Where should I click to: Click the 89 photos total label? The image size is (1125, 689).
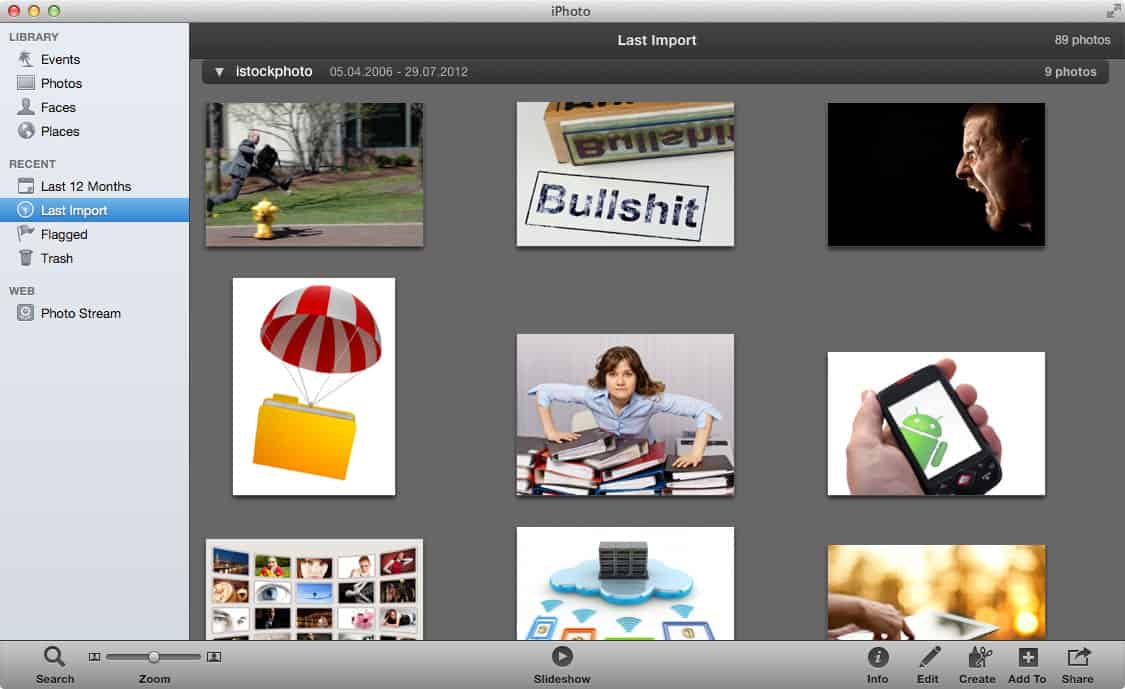(1082, 40)
